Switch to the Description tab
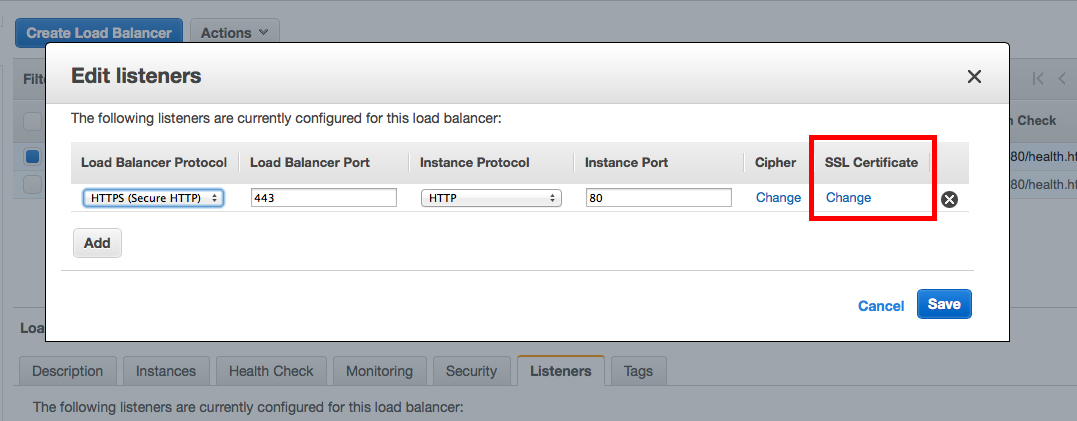Screen dimensions: 1077x421 point(67,371)
